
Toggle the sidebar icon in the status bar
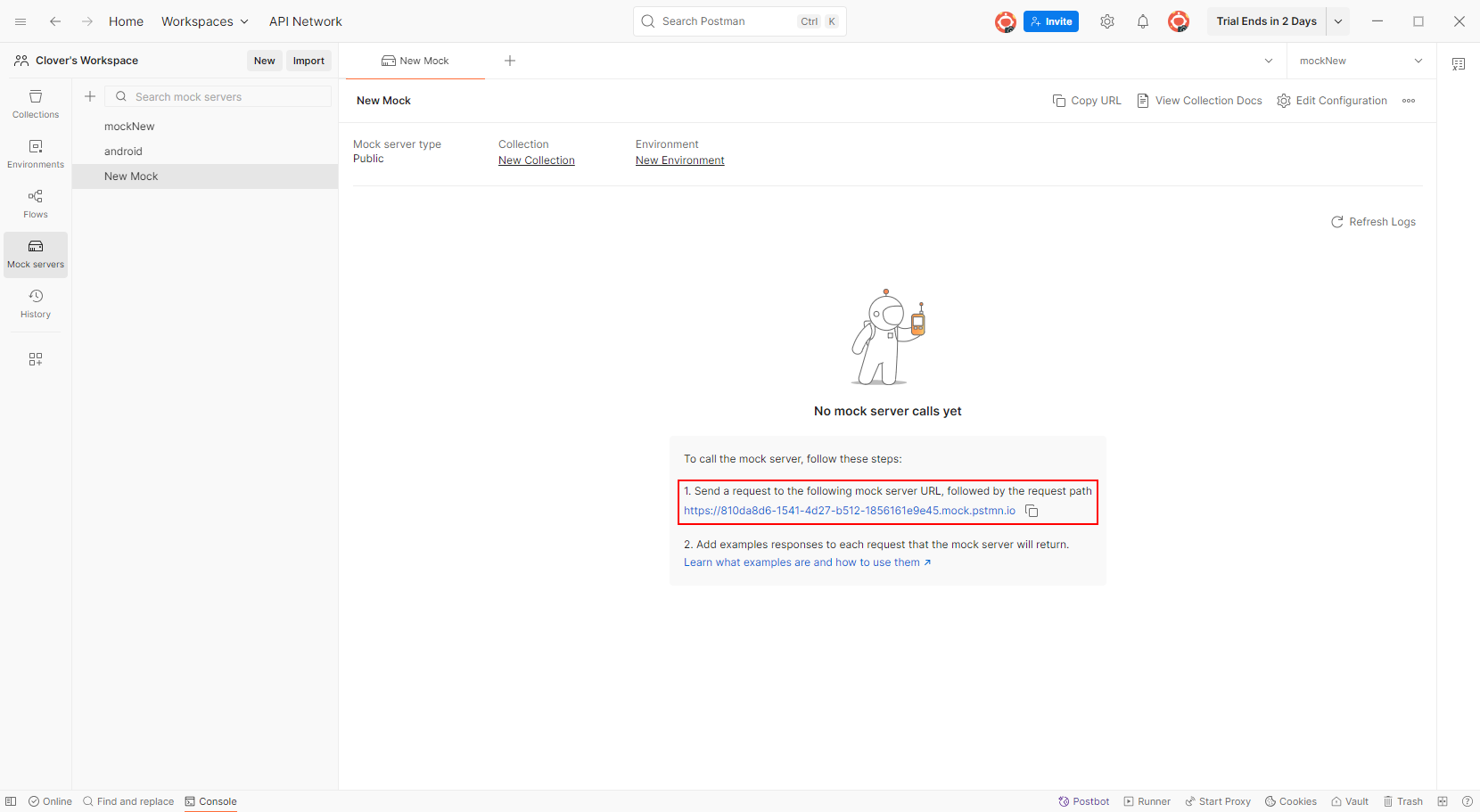[11, 801]
